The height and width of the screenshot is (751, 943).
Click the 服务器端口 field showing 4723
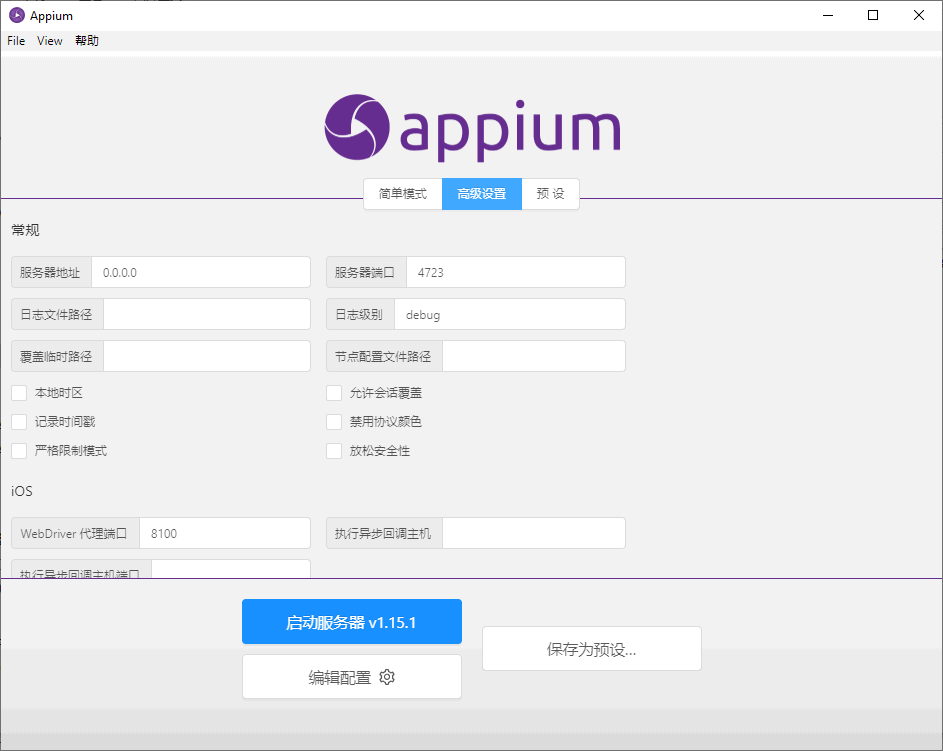point(516,272)
